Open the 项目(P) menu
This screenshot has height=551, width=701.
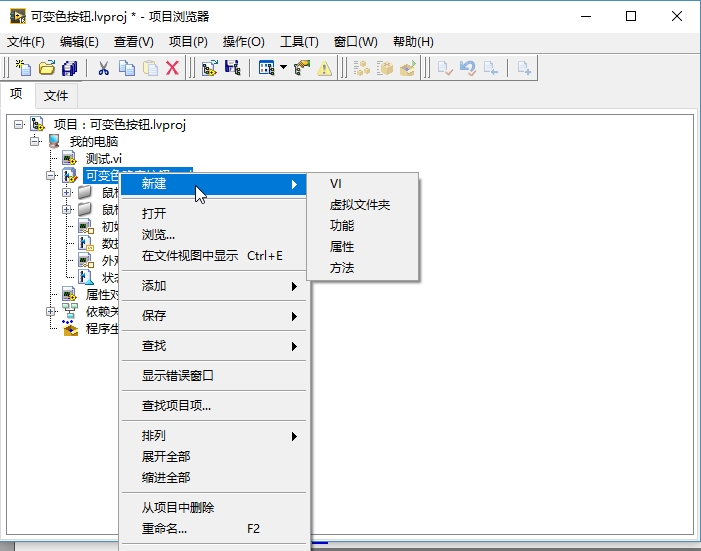tap(188, 42)
